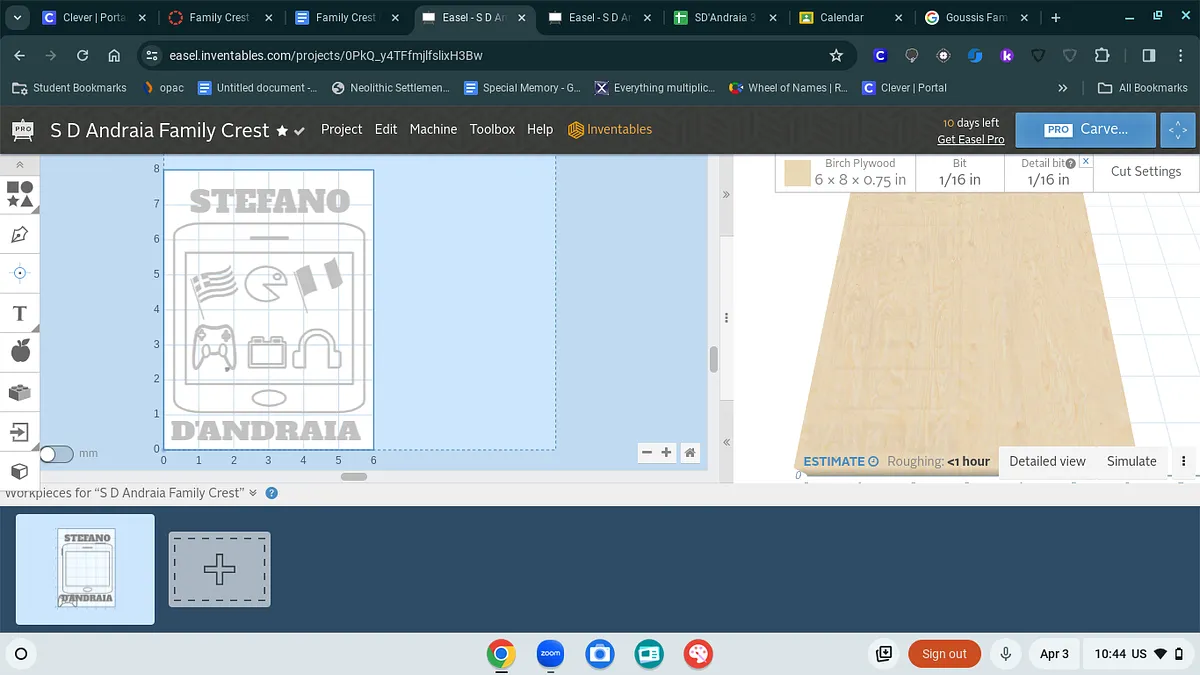Follow the Get Easel Pro link
This screenshot has height=675, width=1200.
click(x=970, y=139)
